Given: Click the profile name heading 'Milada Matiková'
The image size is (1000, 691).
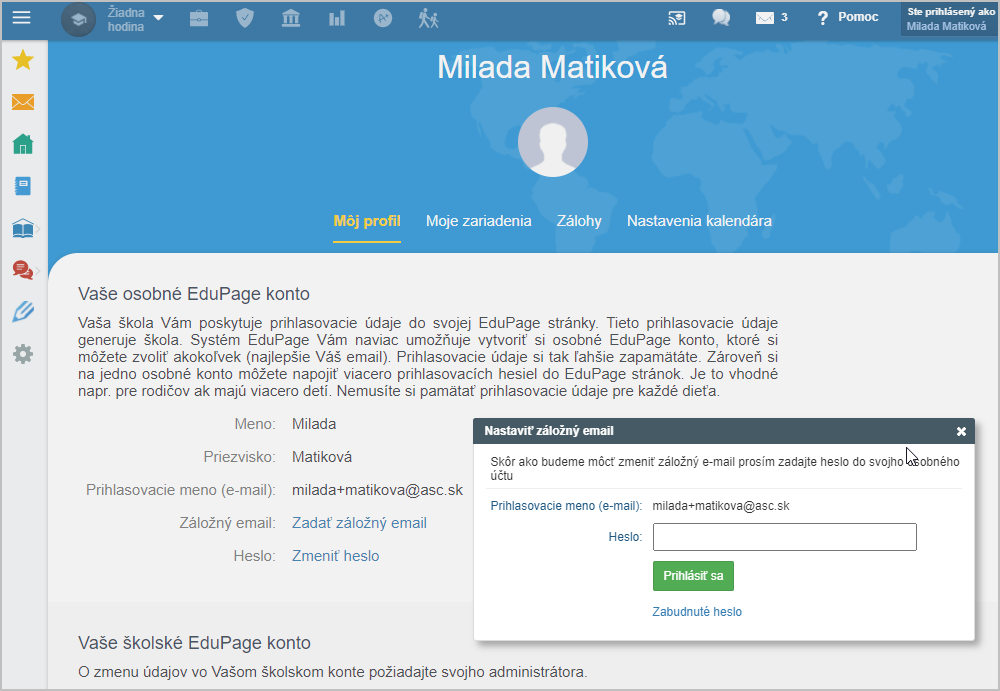Looking at the screenshot, I should click(x=552, y=68).
